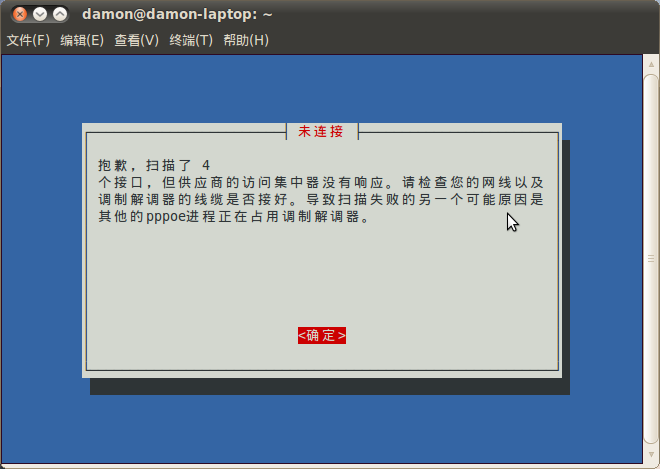Click the word pppoe in the message
This screenshot has width=660, height=469.
pos(166,217)
